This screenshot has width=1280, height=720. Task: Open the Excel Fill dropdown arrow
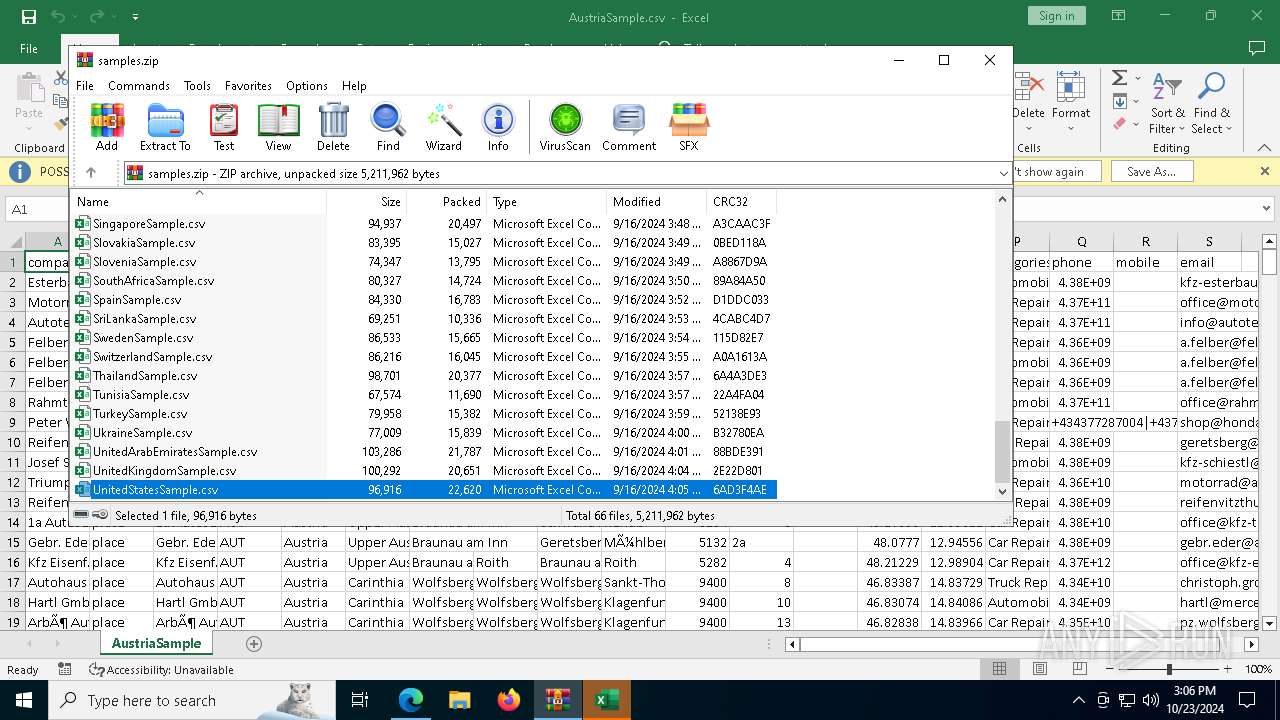[x=1138, y=101]
